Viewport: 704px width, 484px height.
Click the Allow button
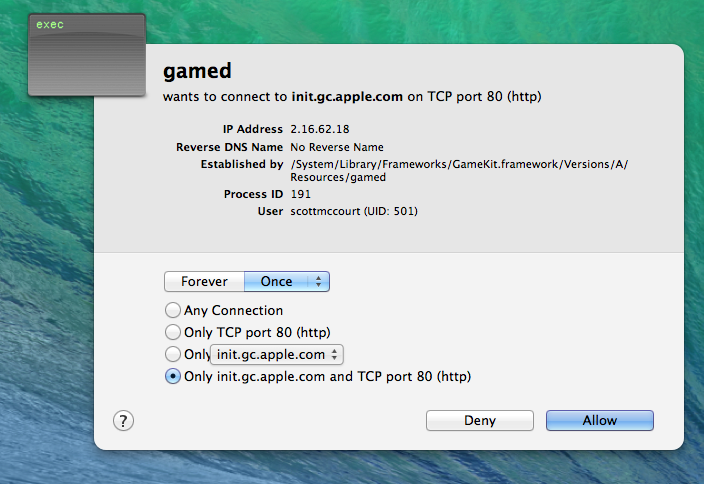click(x=599, y=421)
